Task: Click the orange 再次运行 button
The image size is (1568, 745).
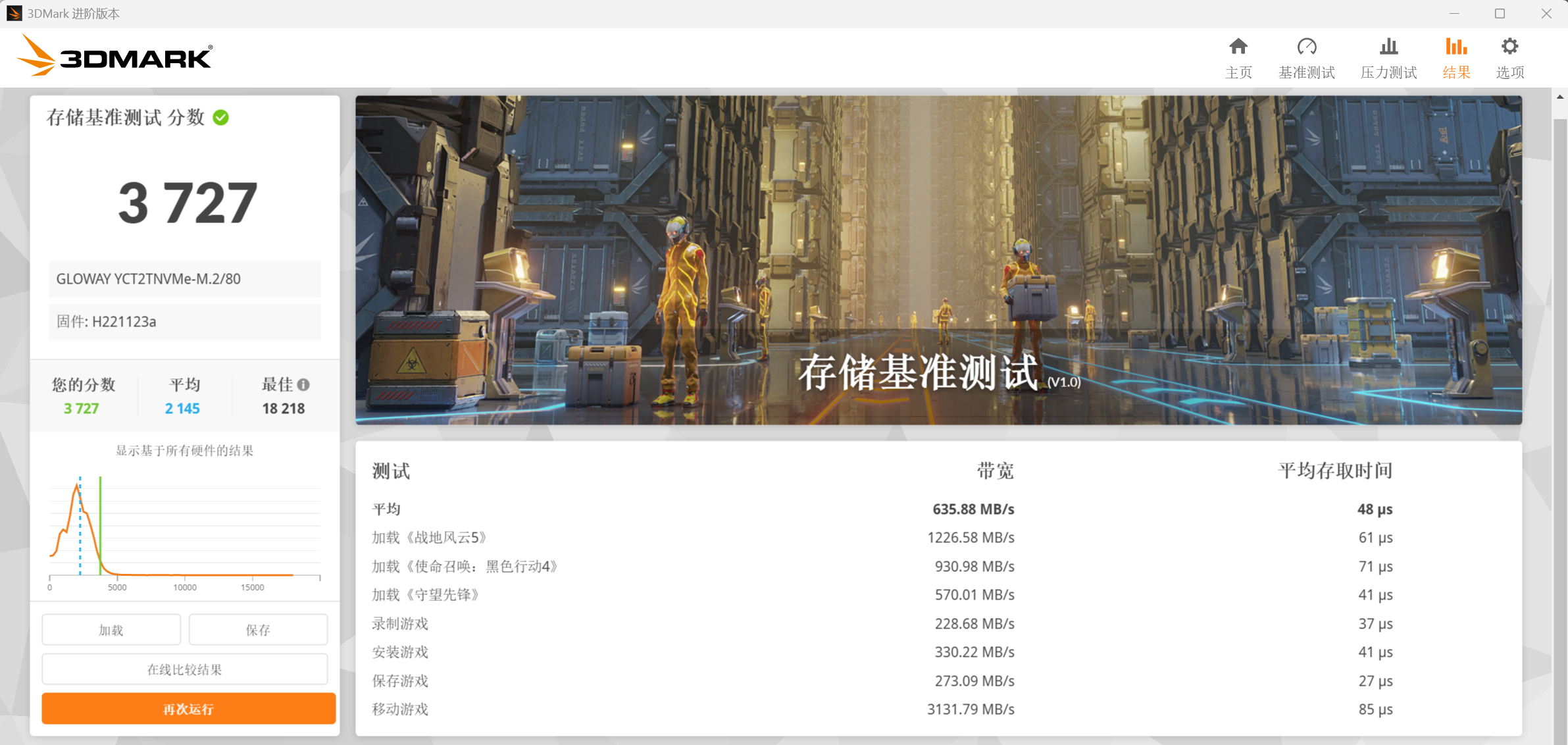Action: click(188, 709)
